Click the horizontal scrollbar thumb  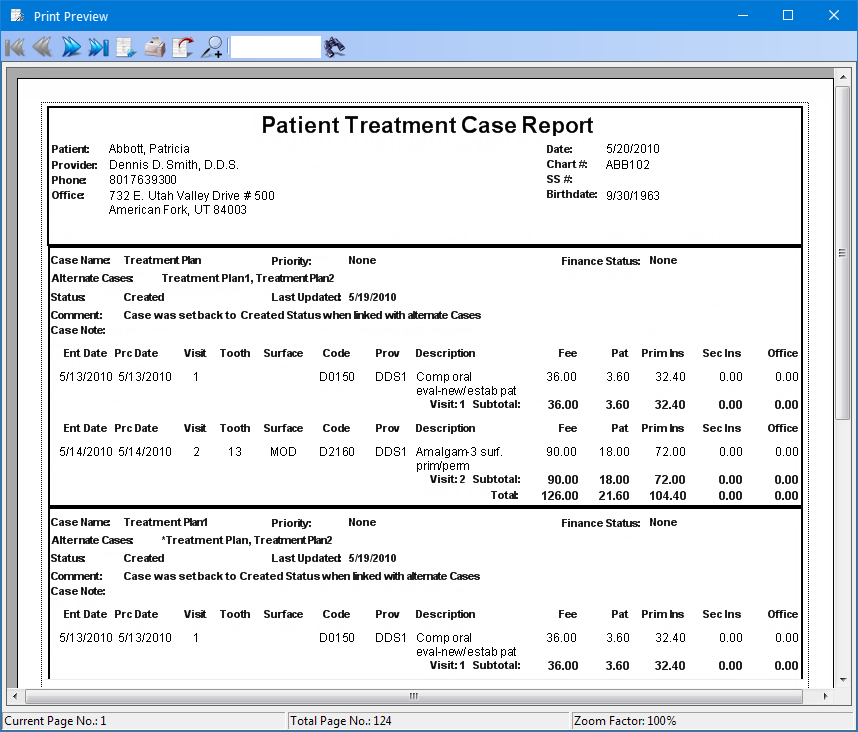(414, 696)
